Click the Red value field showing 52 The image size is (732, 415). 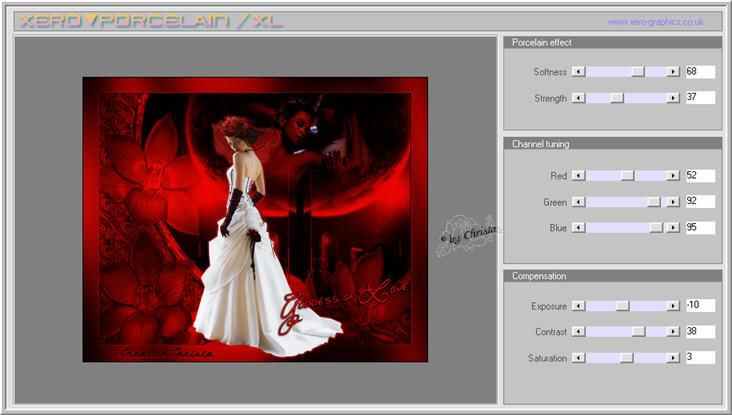pyautogui.click(x=700, y=176)
